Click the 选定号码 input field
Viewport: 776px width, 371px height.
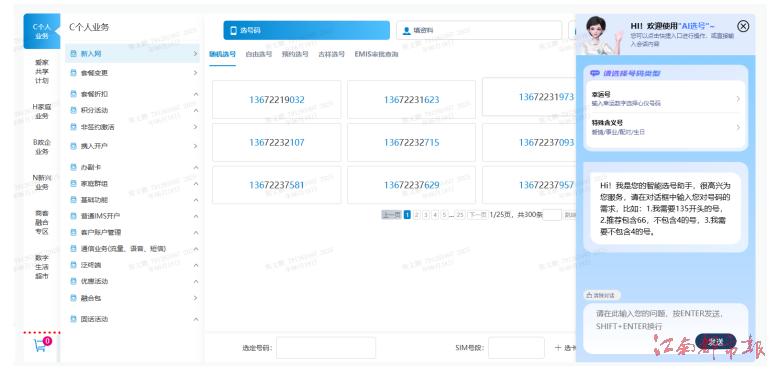[326, 348]
